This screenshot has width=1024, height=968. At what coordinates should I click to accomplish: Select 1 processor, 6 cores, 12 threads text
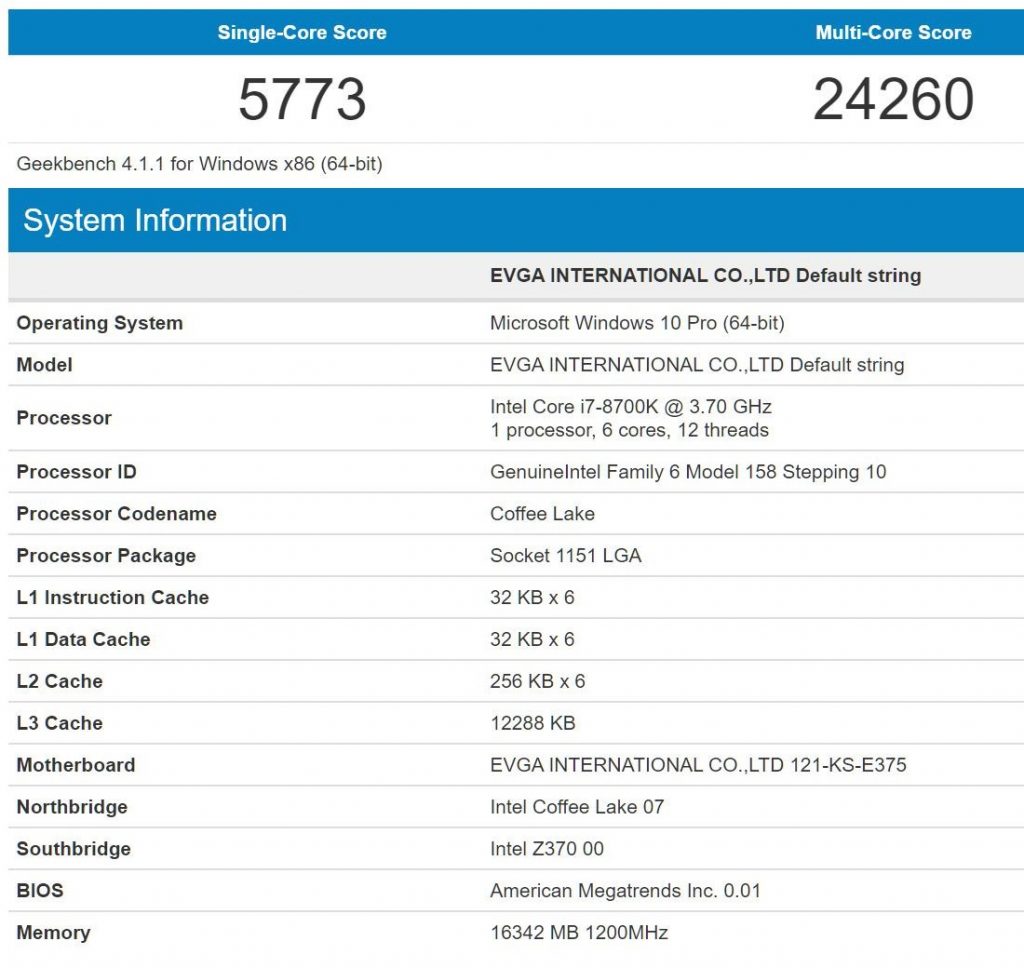pos(630,430)
